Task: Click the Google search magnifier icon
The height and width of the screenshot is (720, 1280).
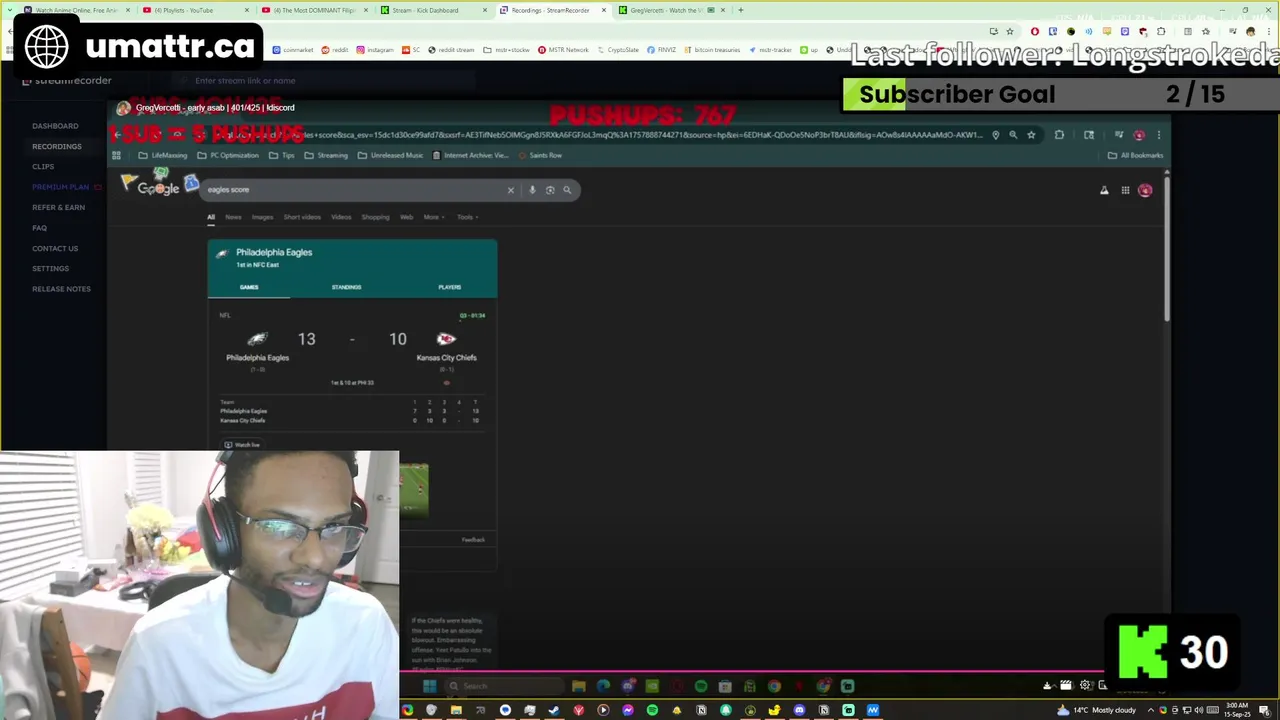Action: 567,190
